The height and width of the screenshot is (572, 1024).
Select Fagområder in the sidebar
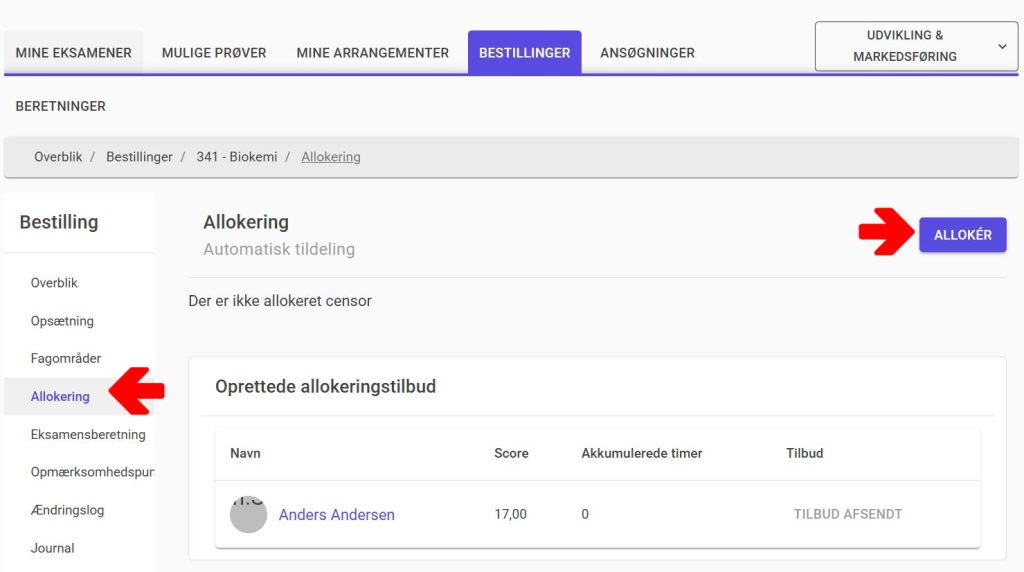66,359
